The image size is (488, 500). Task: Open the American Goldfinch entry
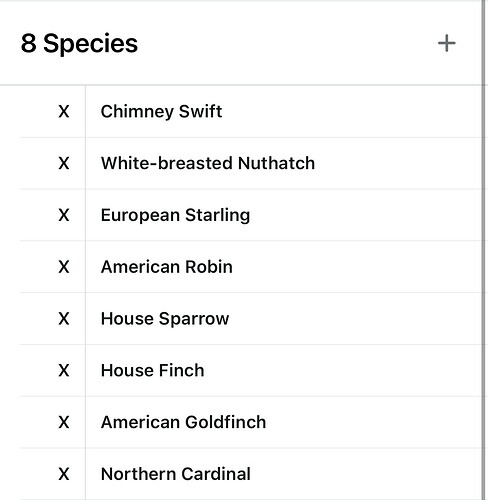tap(183, 422)
